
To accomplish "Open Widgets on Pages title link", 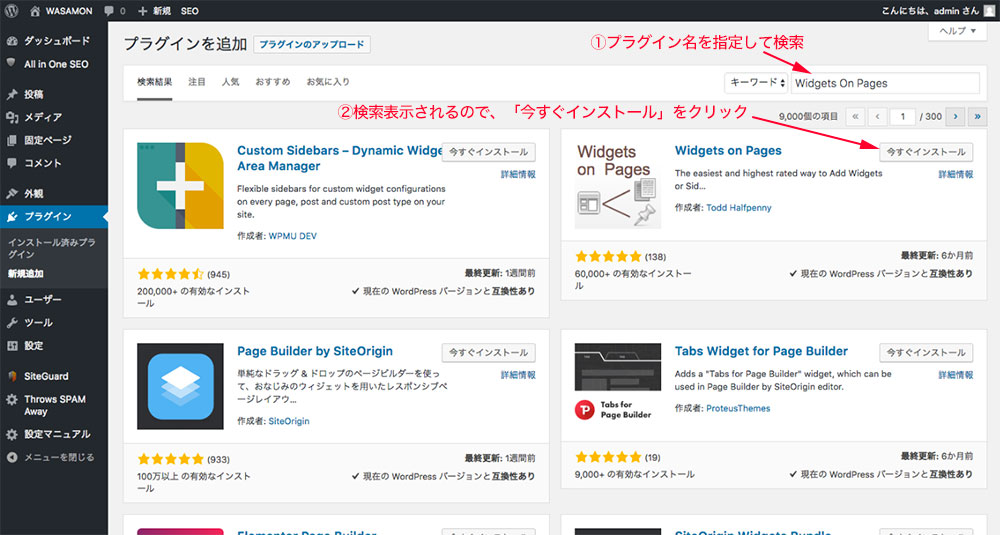I will [x=728, y=151].
